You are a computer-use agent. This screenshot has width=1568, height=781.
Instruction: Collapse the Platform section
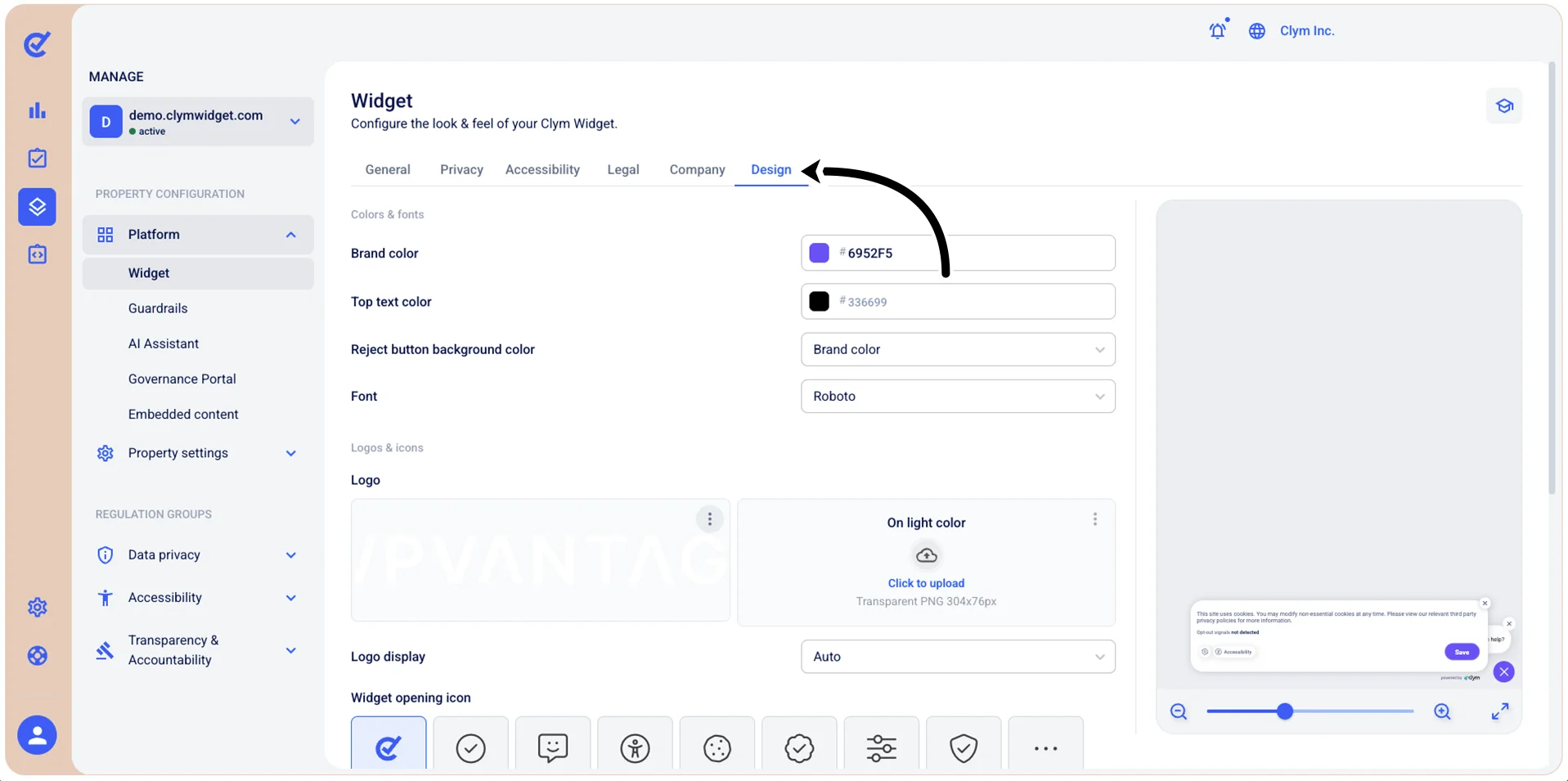pyautogui.click(x=198, y=235)
